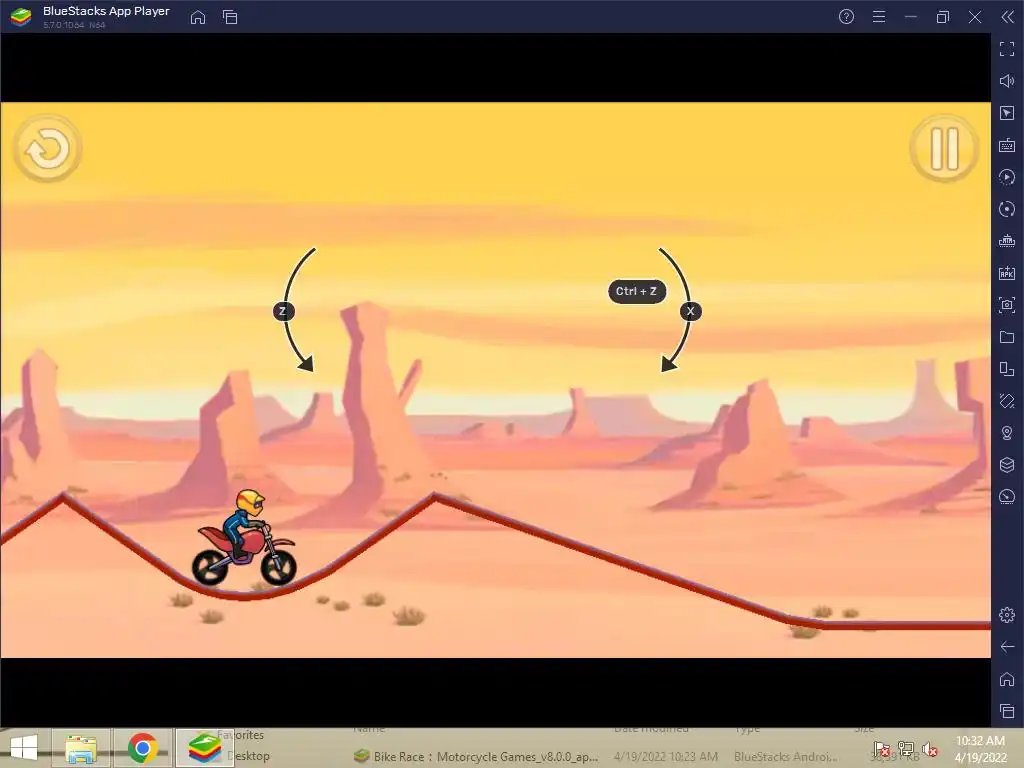
Task: Open BlueStacks help
Action: pos(846,17)
